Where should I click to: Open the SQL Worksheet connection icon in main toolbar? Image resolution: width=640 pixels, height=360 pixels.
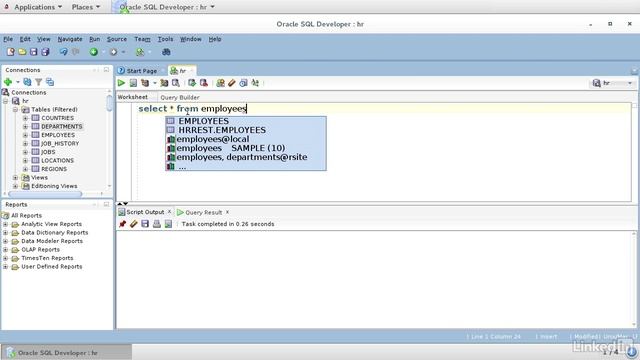(x=140, y=52)
